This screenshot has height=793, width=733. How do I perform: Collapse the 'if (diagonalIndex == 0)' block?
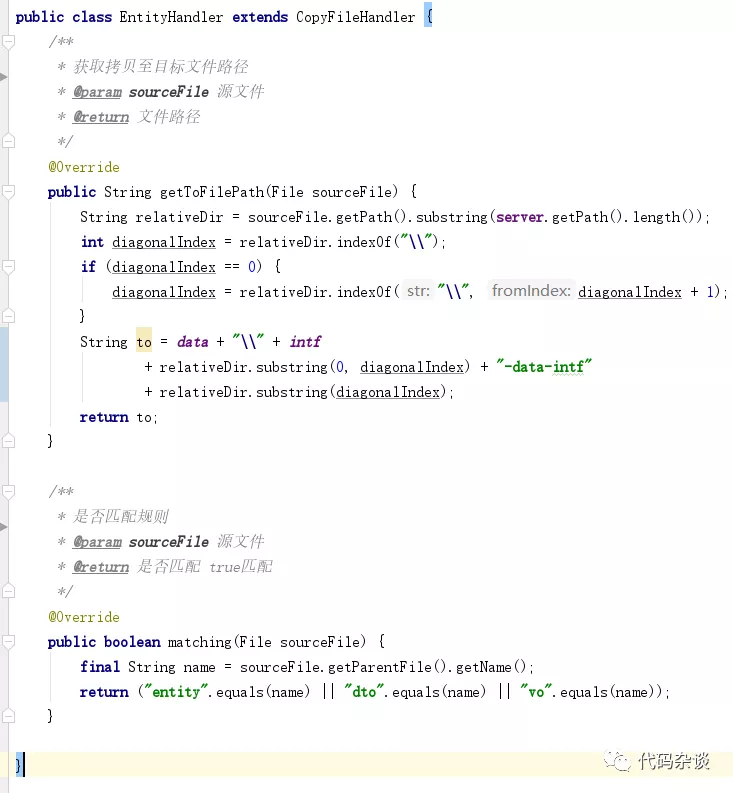coord(8,267)
